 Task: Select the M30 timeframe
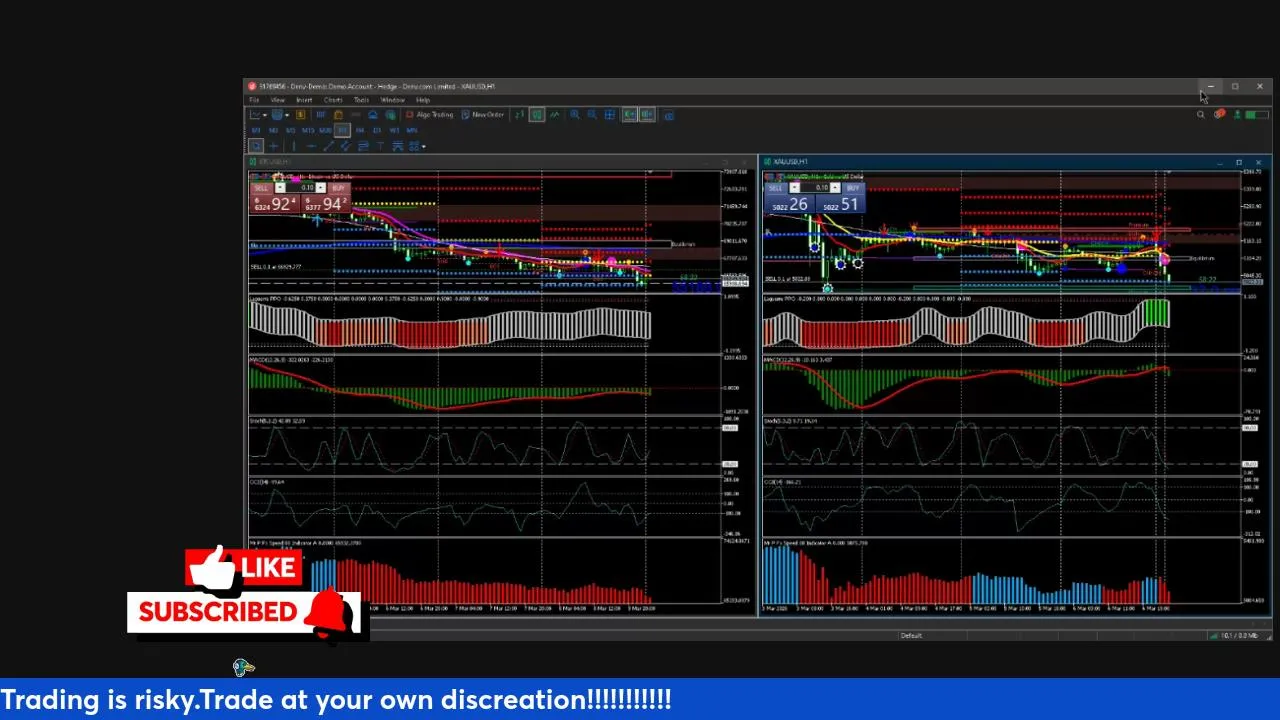point(326,130)
